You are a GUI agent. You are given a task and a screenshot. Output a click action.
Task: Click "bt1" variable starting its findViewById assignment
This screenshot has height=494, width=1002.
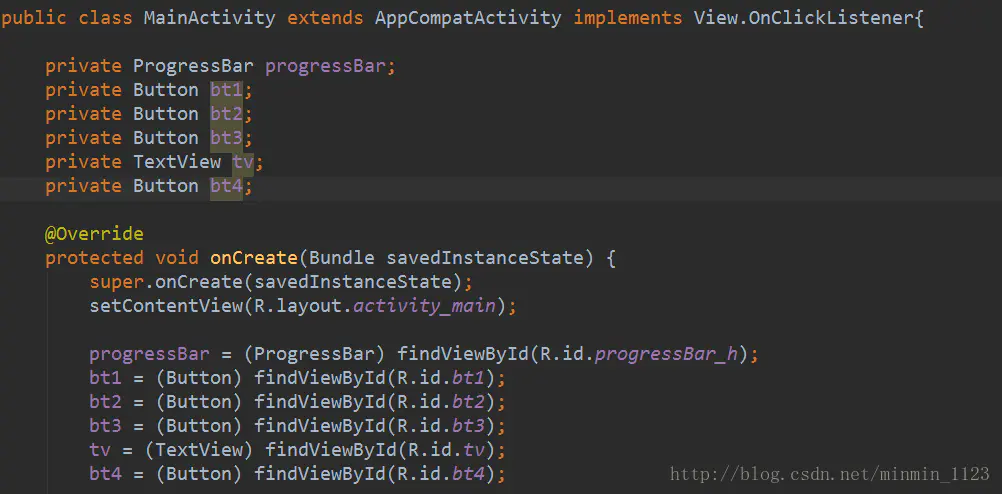click(x=105, y=379)
